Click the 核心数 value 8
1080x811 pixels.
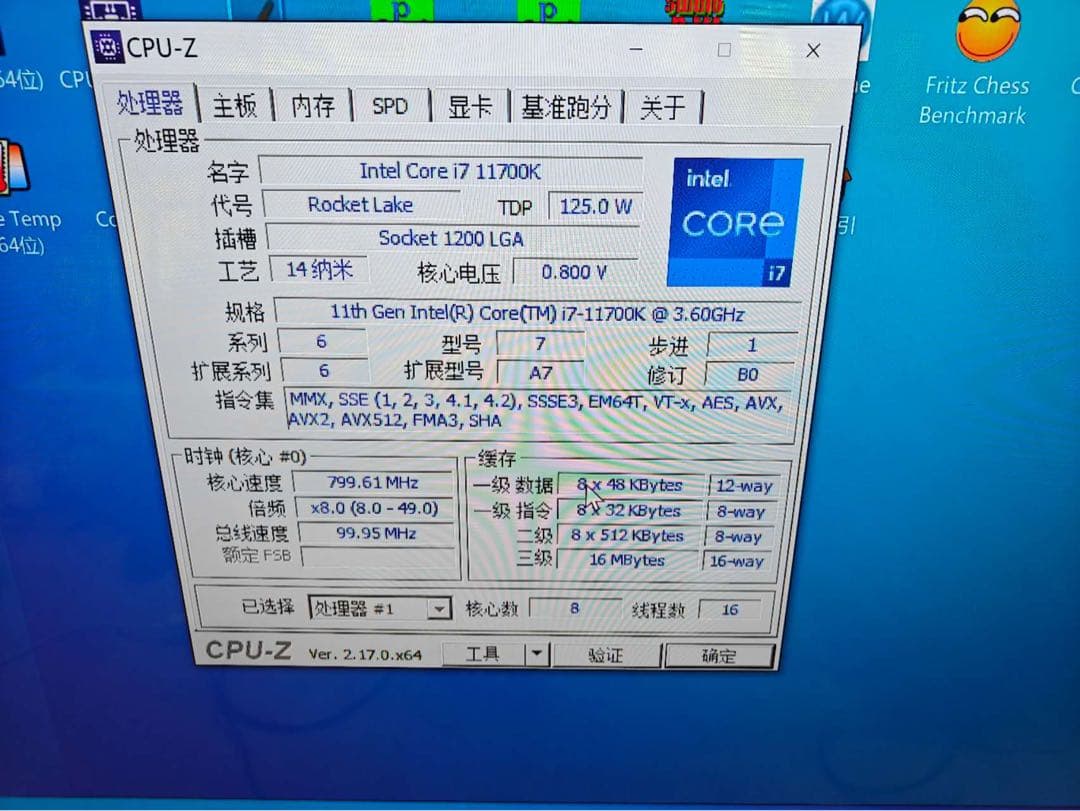574,608
